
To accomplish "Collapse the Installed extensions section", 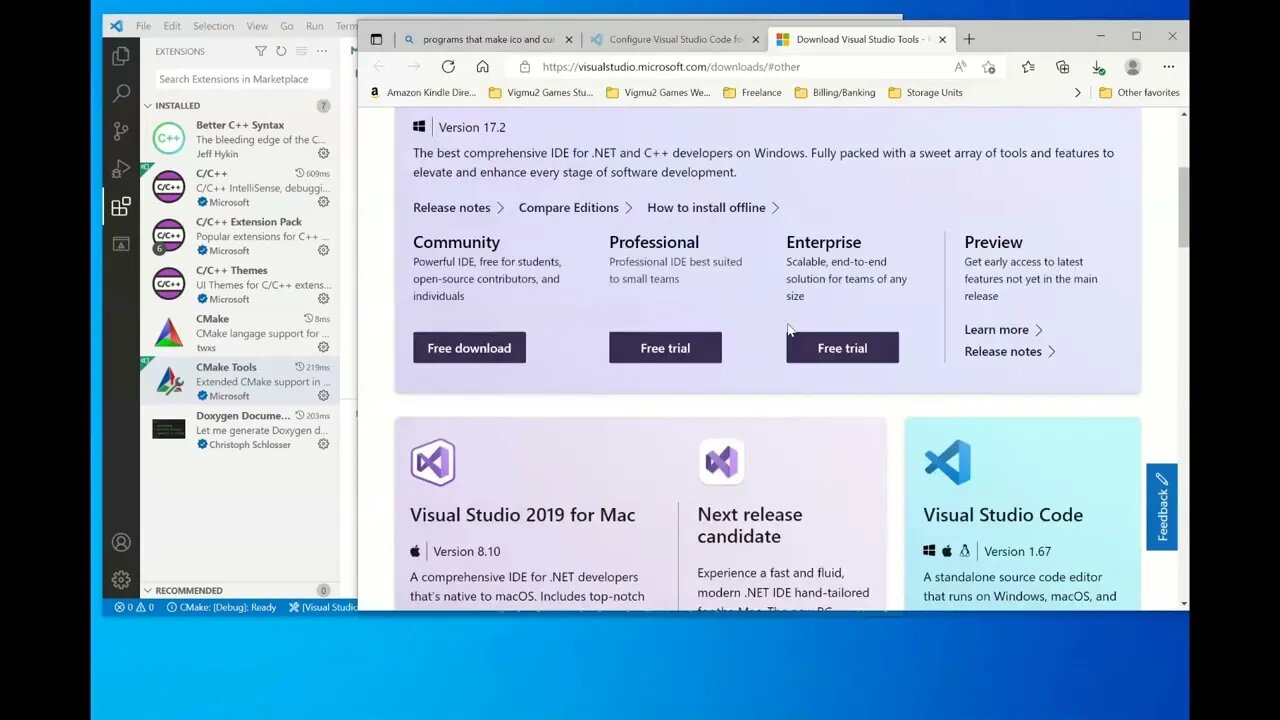I will 148,105.
